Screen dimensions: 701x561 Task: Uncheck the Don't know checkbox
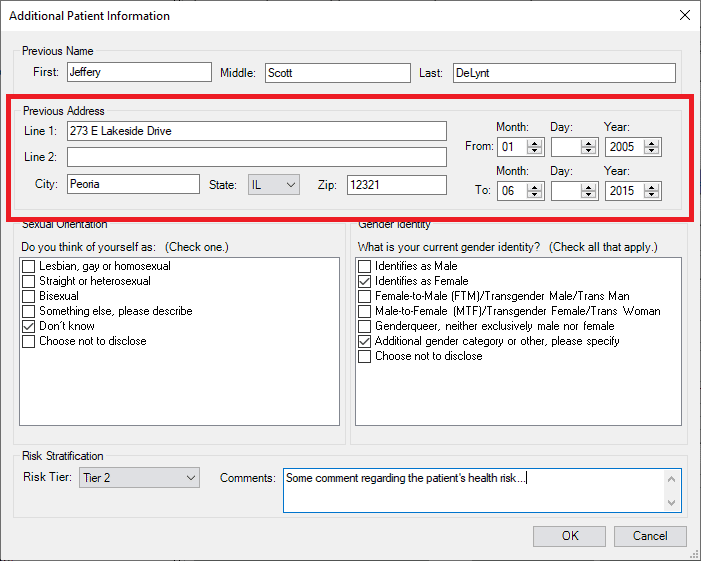point(29,326)
